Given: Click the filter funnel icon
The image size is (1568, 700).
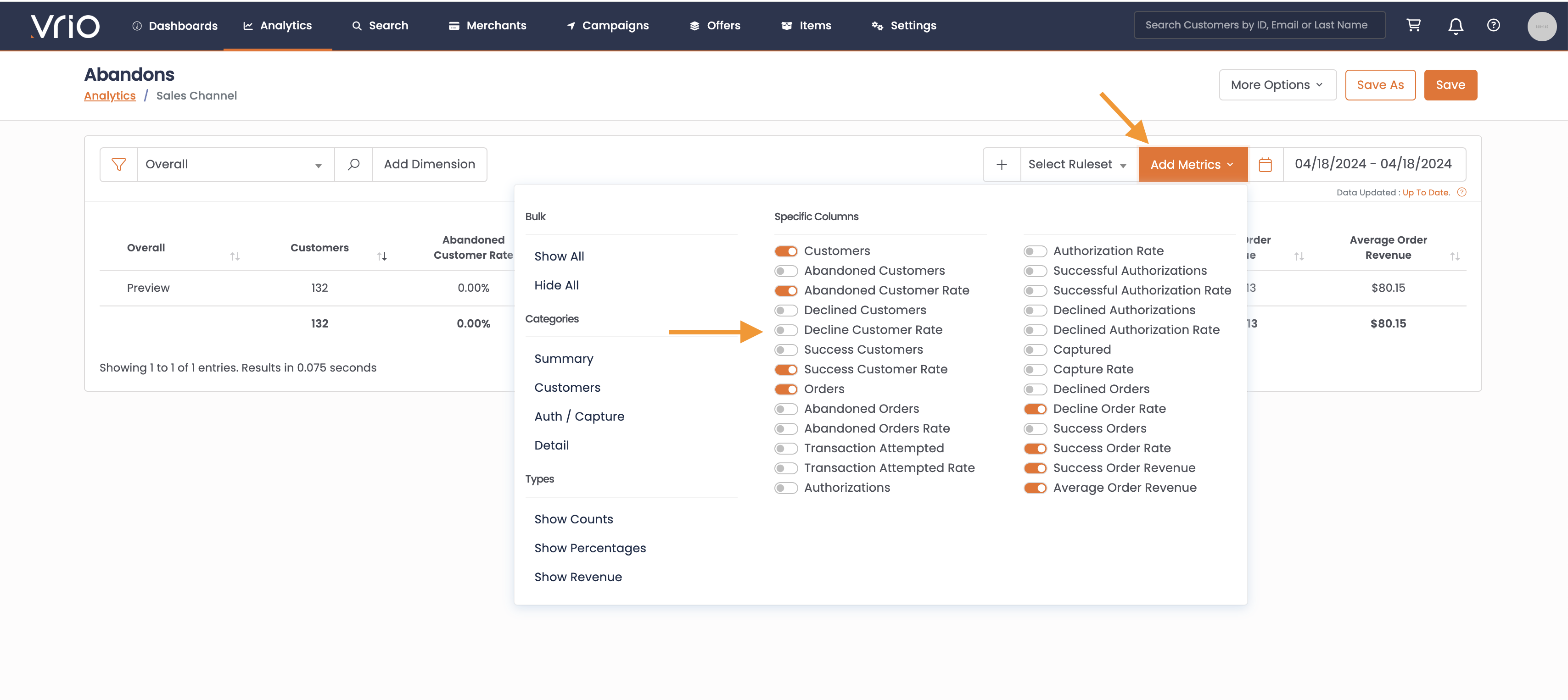Looking at the screenshot, I should pyautogui.click(x=119, y=164).
